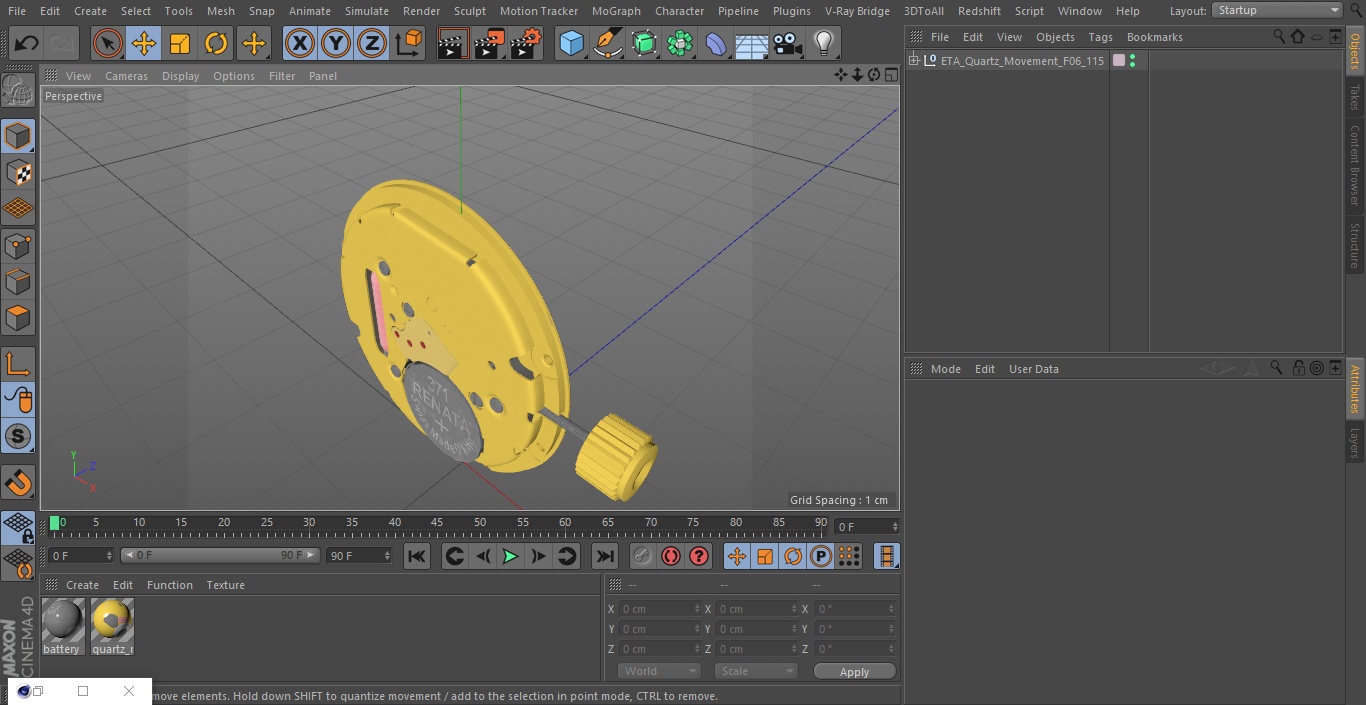Click the Undo arrow icon
1366x705 pixels.
click(26, 44)
